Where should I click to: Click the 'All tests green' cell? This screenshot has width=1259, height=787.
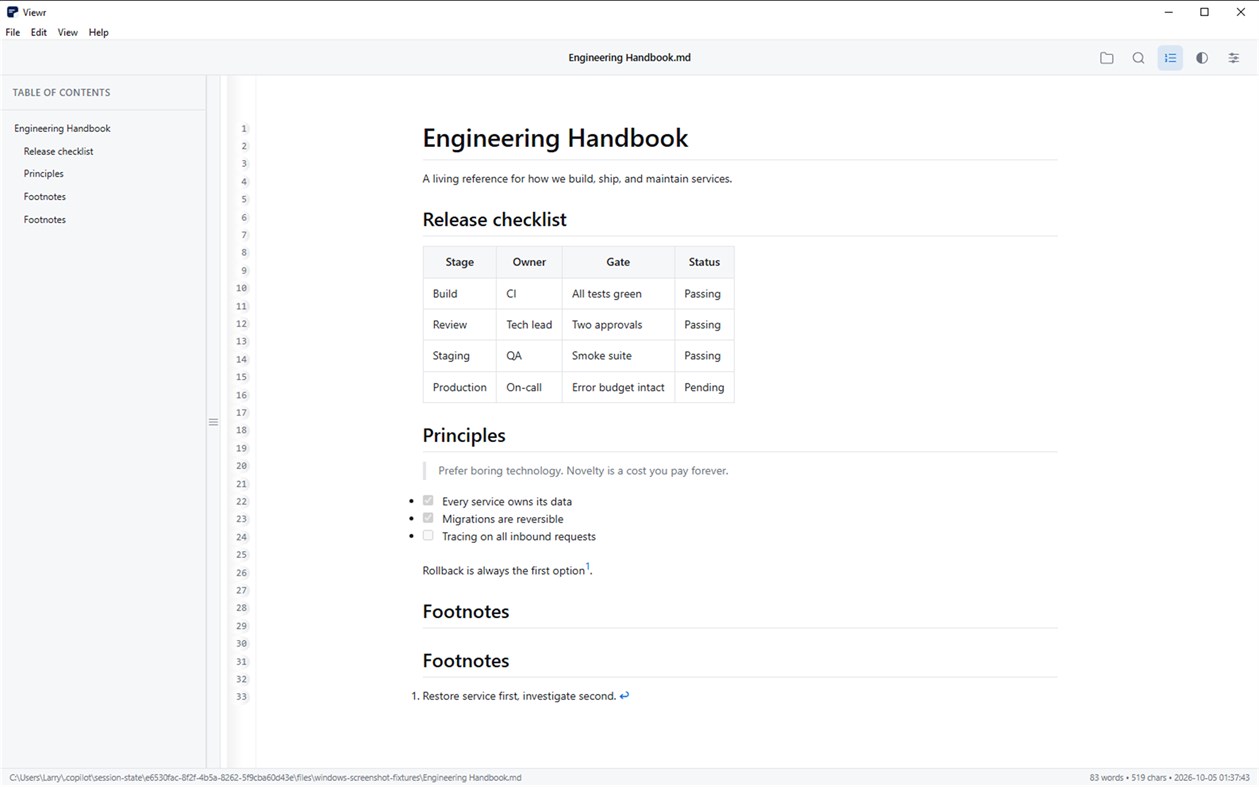(618, 294)
